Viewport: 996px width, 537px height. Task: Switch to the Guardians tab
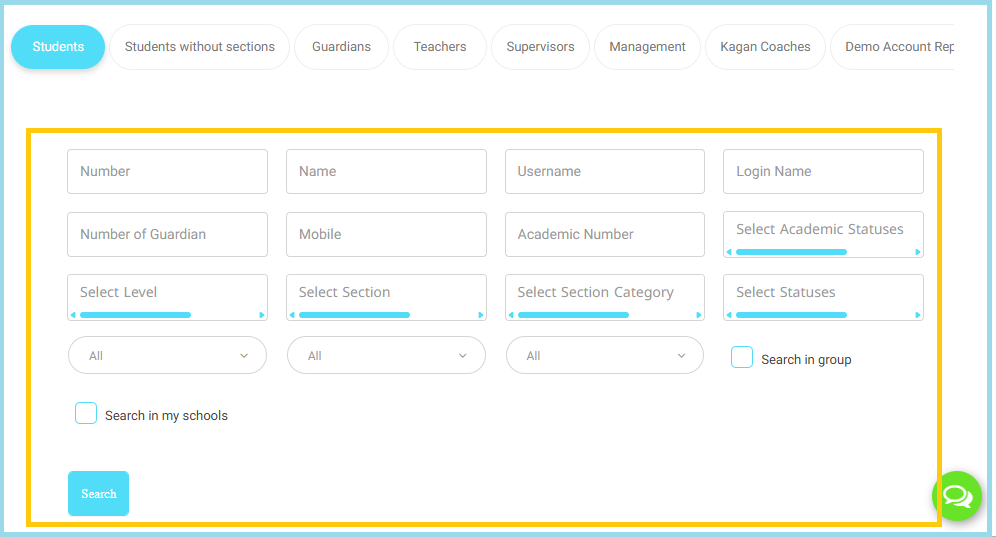pyautogui.click(x=341, y=47)
